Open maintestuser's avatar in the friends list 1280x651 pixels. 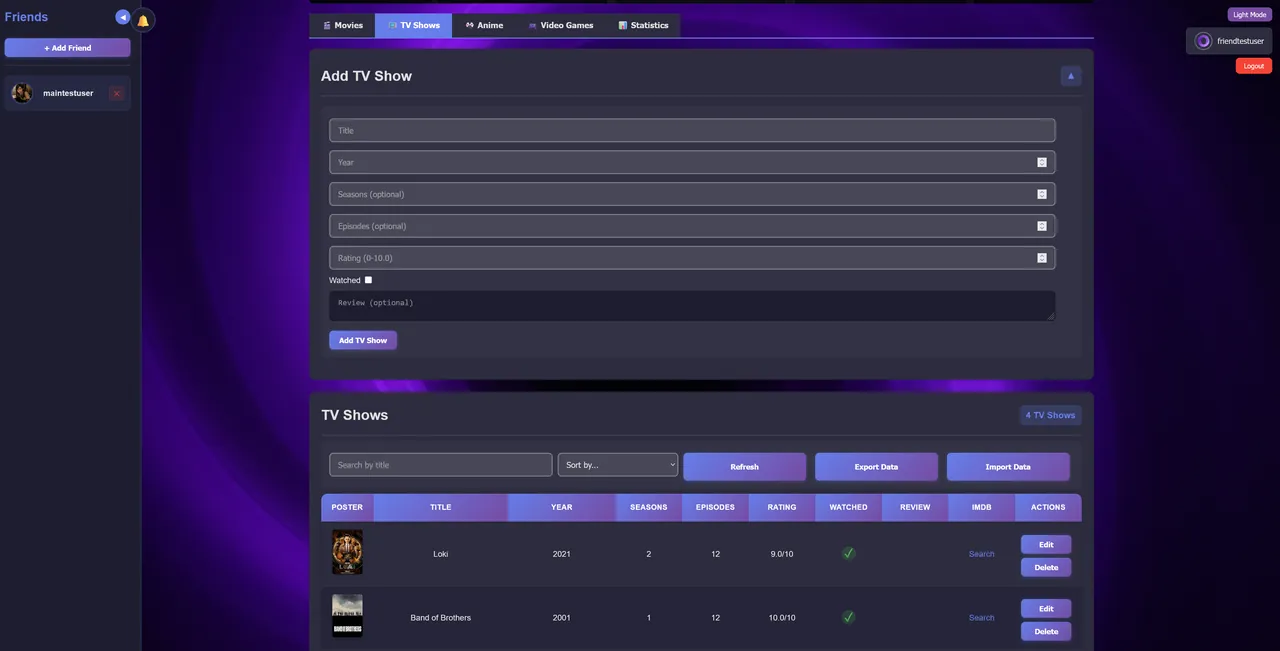(22, 93)
